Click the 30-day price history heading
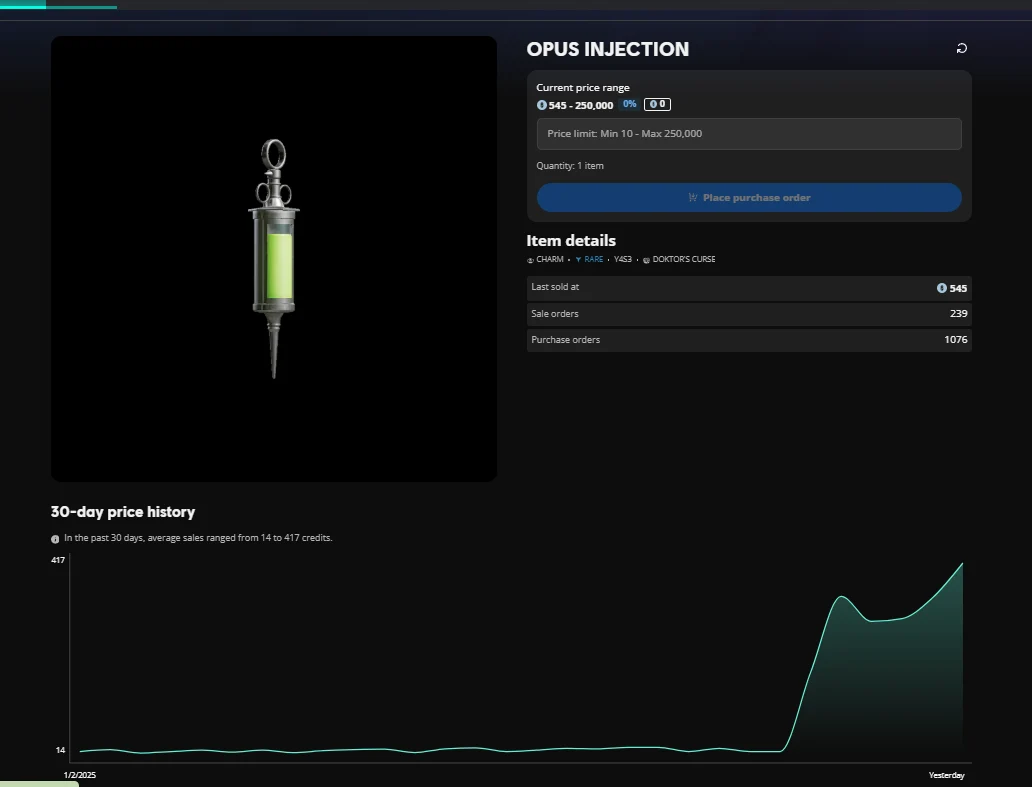The image size is (1032, 787). click(x=123, y=512)
